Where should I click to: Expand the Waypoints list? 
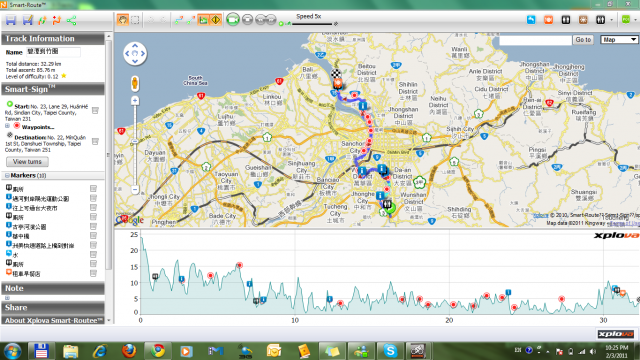pos(7,126)
